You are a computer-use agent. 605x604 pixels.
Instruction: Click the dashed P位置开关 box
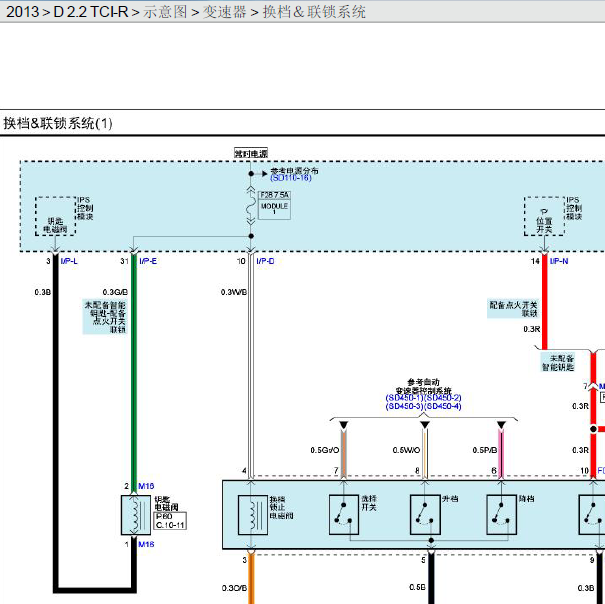click(x=544, y=216)
